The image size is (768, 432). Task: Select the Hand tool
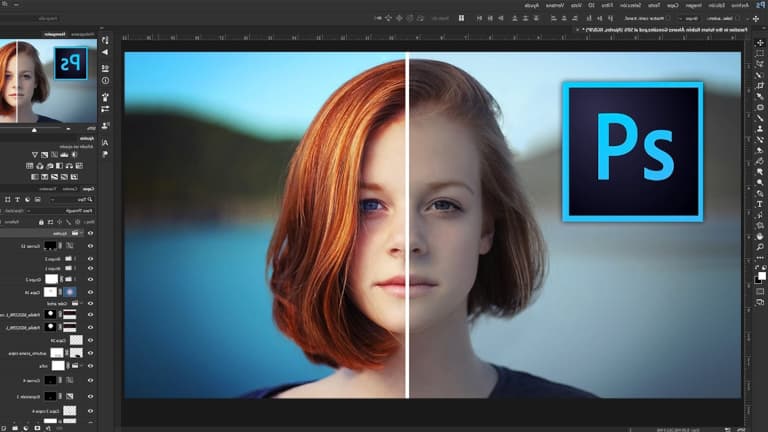760,236
